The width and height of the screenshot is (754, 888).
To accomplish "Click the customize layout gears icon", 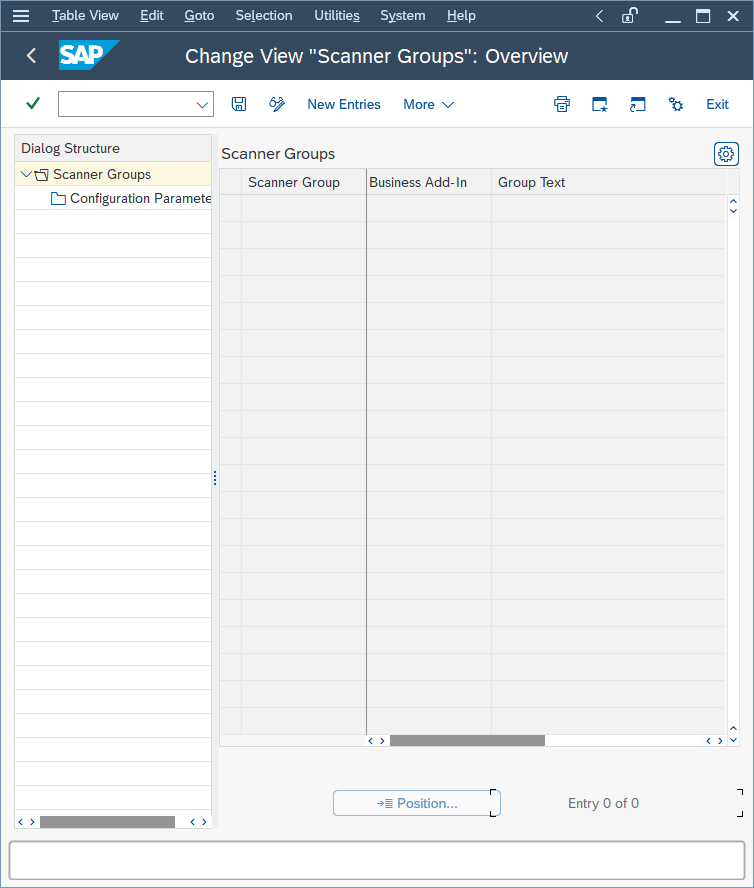I will tap(676, 104).
